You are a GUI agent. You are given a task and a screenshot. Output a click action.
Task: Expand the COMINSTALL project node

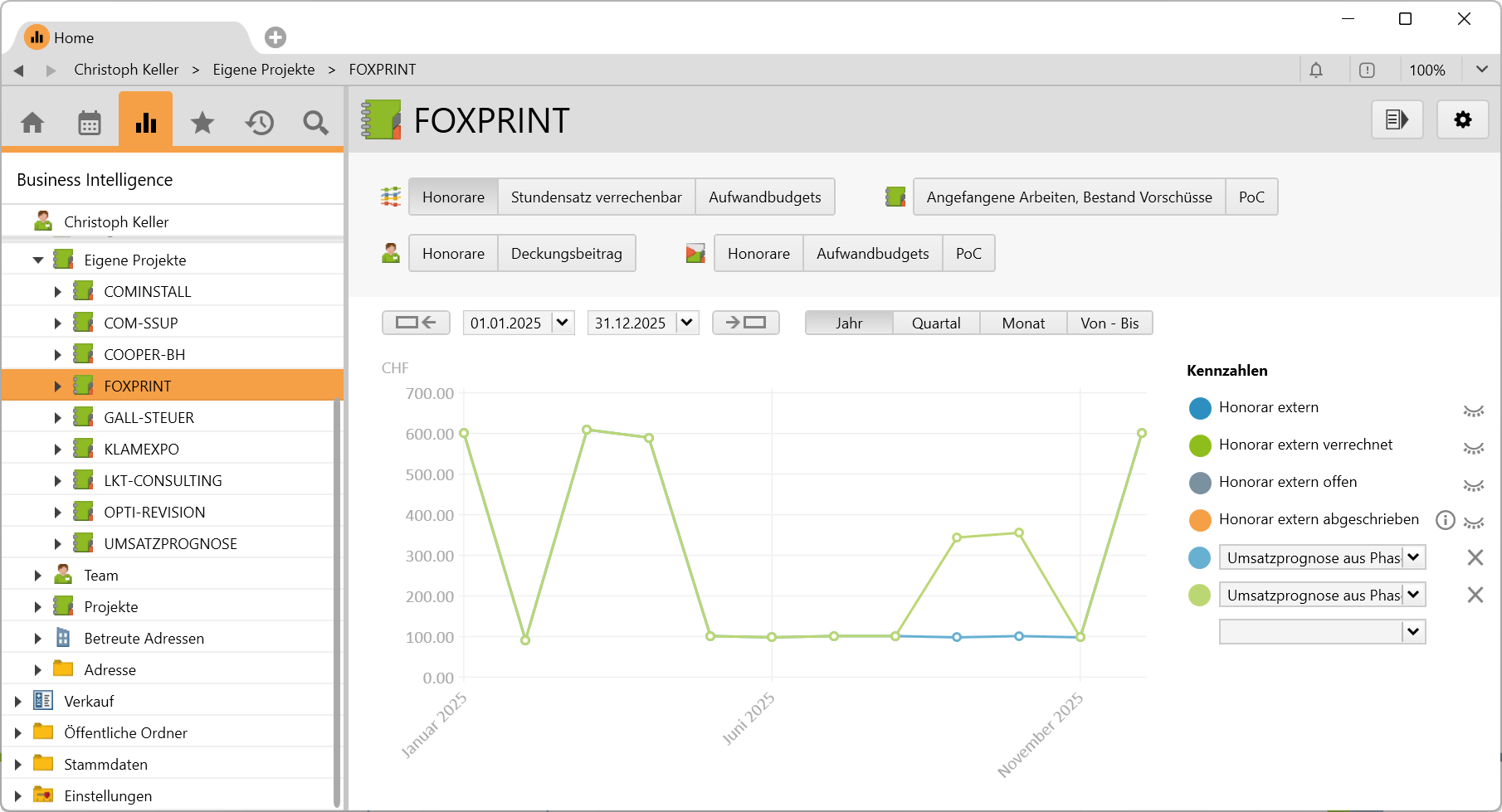pos(57,291)
